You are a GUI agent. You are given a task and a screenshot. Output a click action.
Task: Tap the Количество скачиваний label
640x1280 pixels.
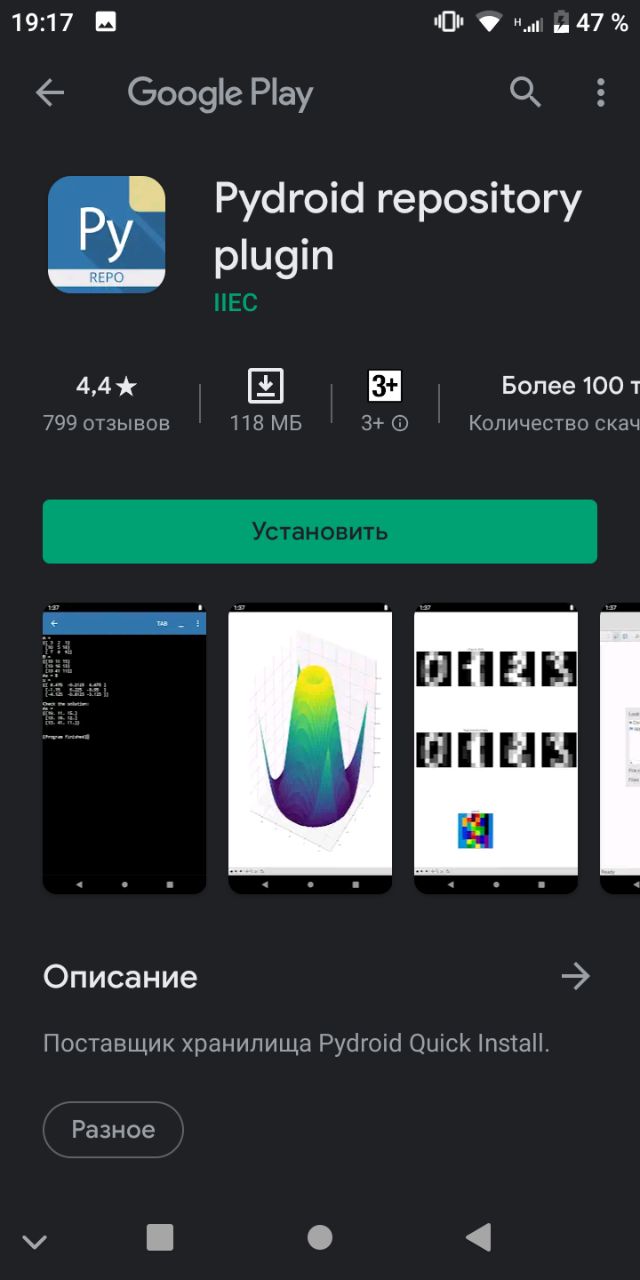coord(554,423)
